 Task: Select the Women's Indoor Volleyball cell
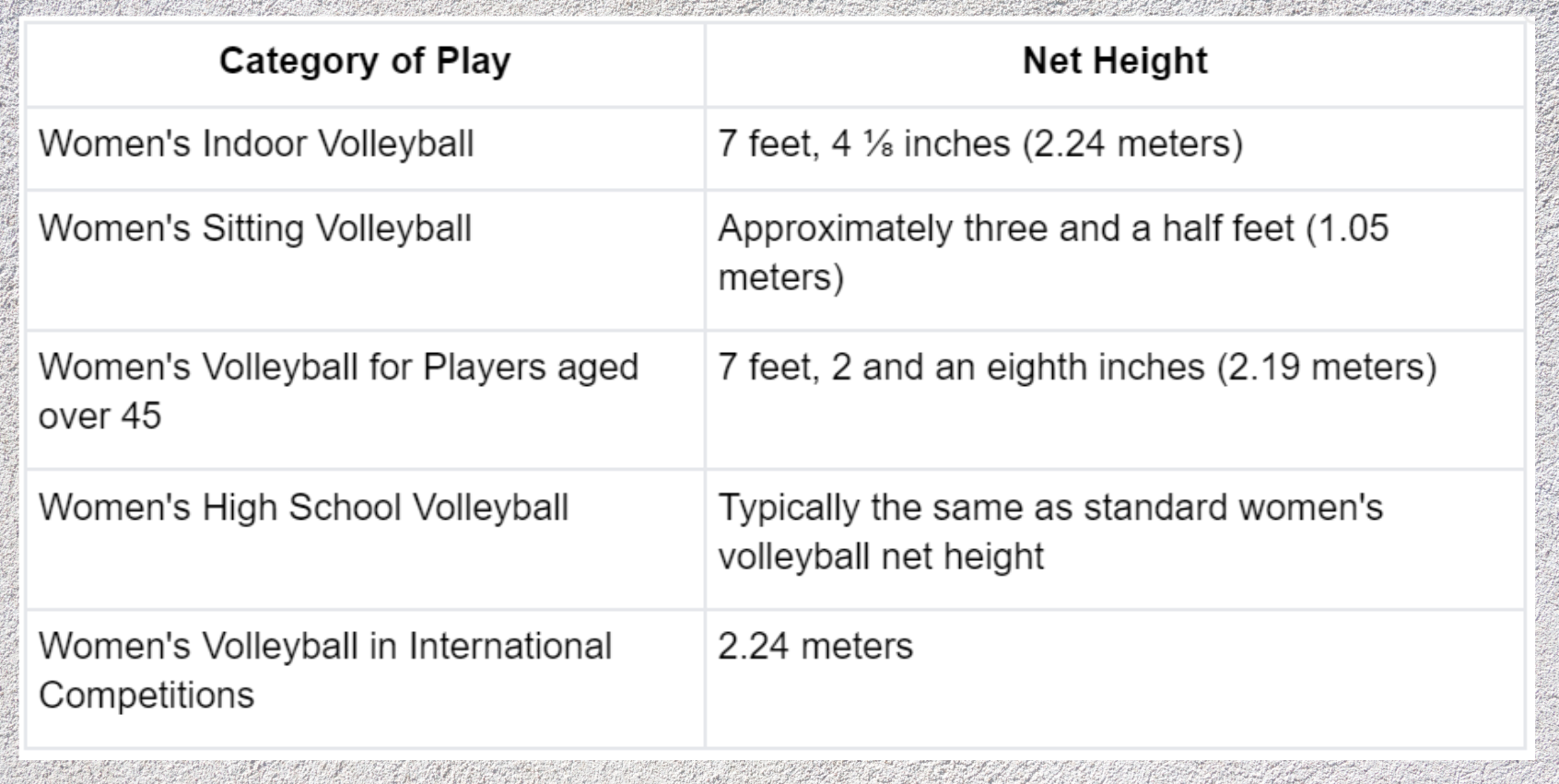(x=256, y=145)
